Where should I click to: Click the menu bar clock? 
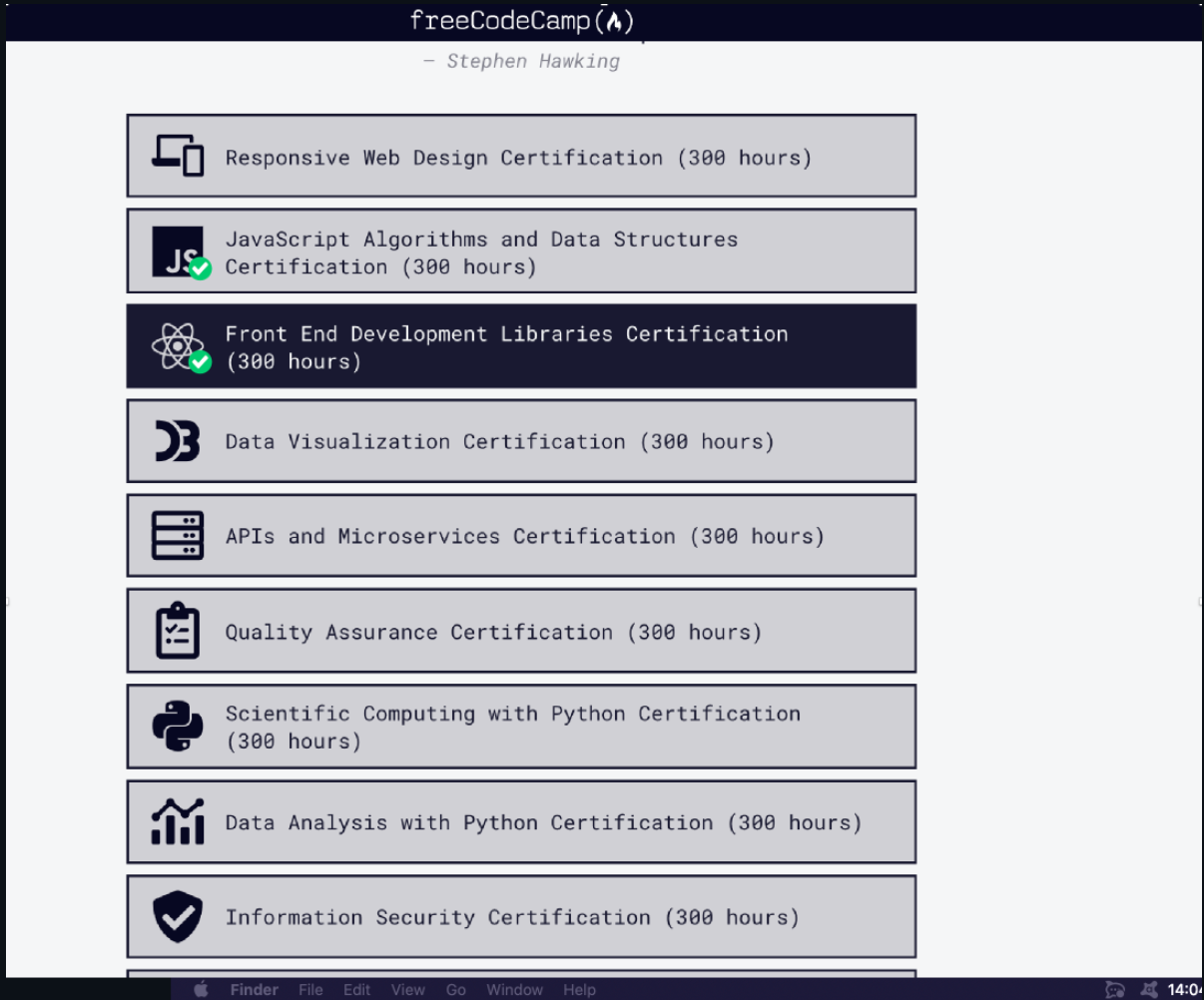click(1185, 990)
